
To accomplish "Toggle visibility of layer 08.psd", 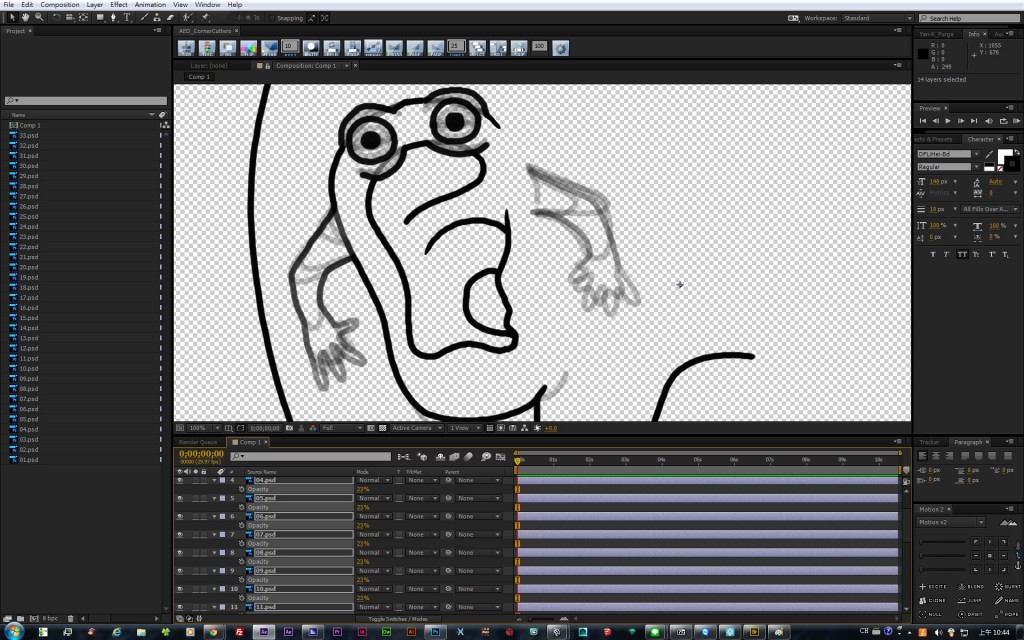I will (180, 552).
